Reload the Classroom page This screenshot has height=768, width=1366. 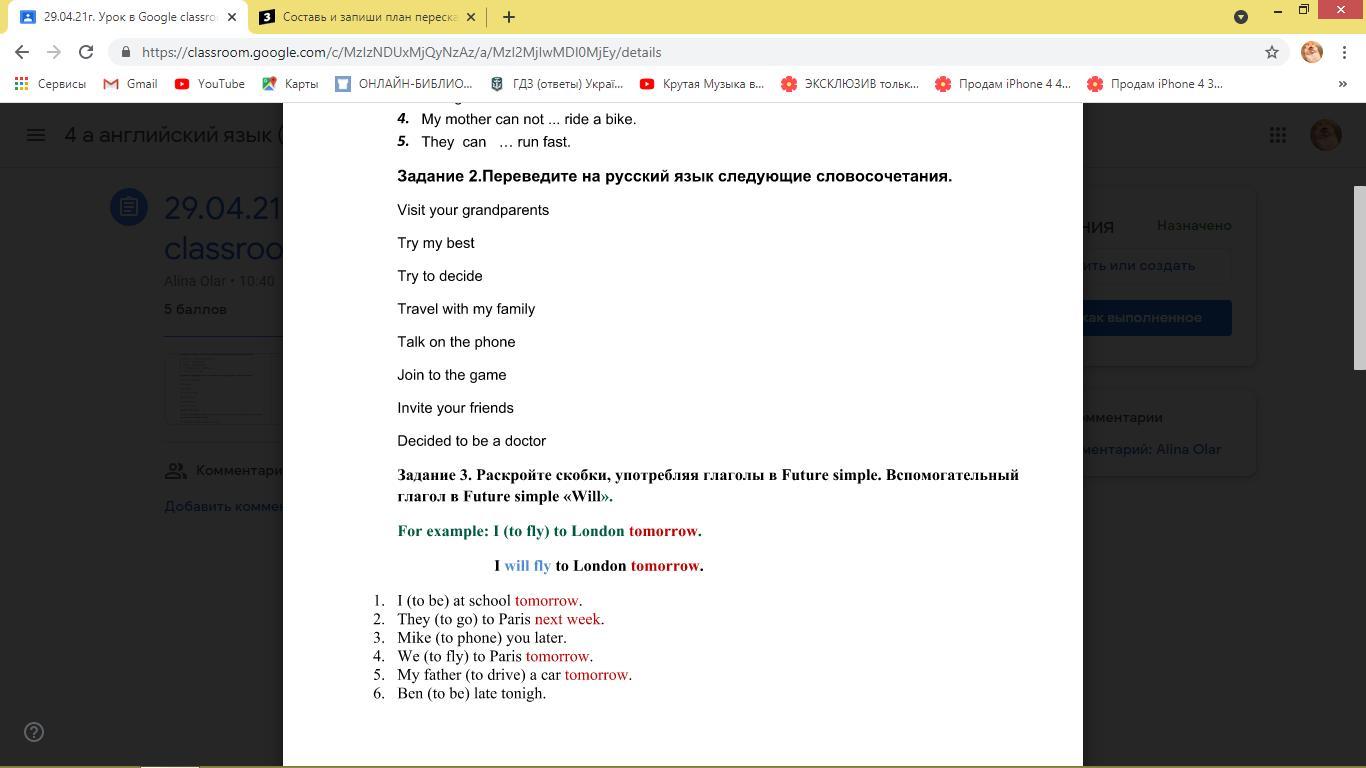tap(86, 52)
